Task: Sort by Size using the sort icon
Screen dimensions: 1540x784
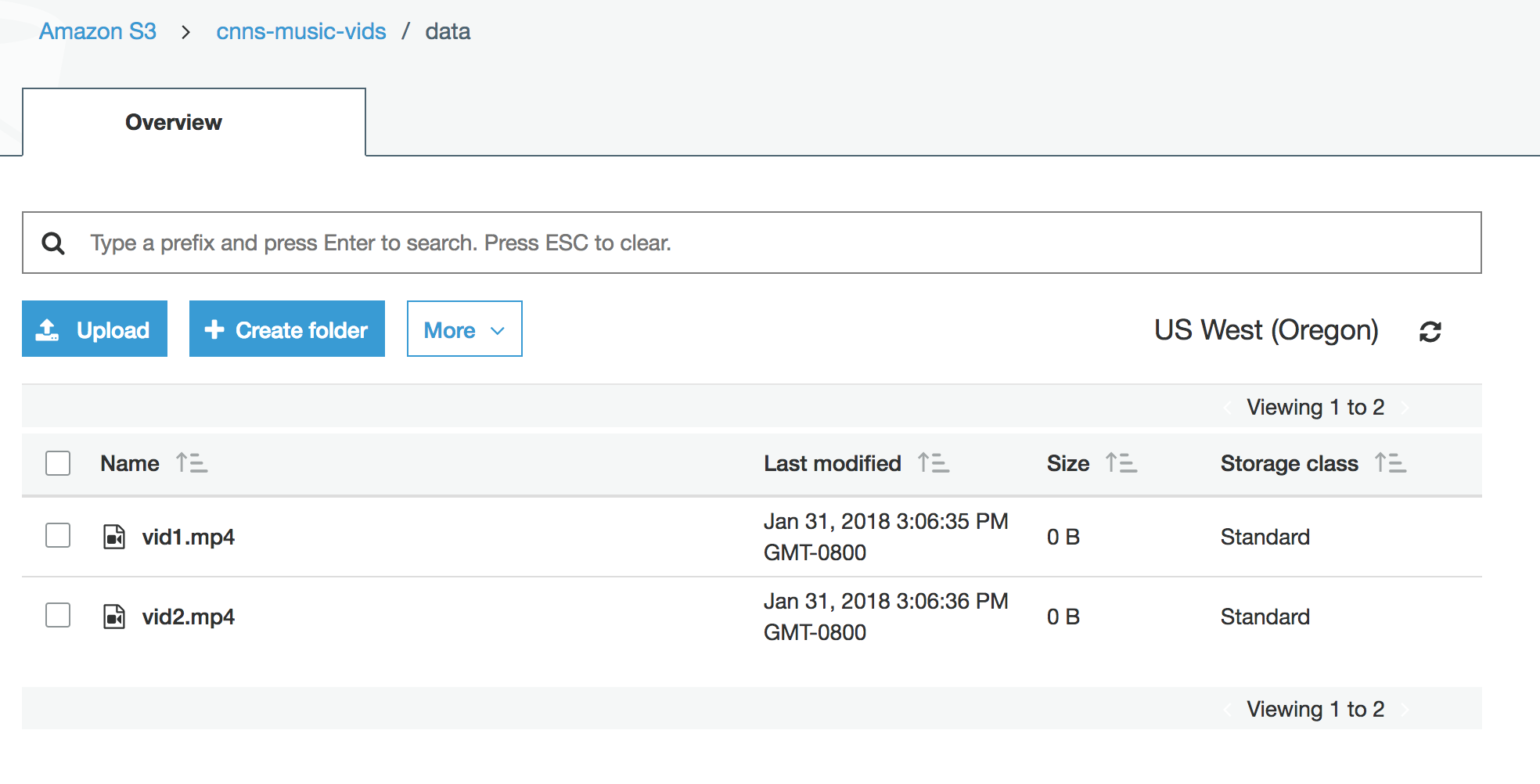Action: (x=1121, y=463)
